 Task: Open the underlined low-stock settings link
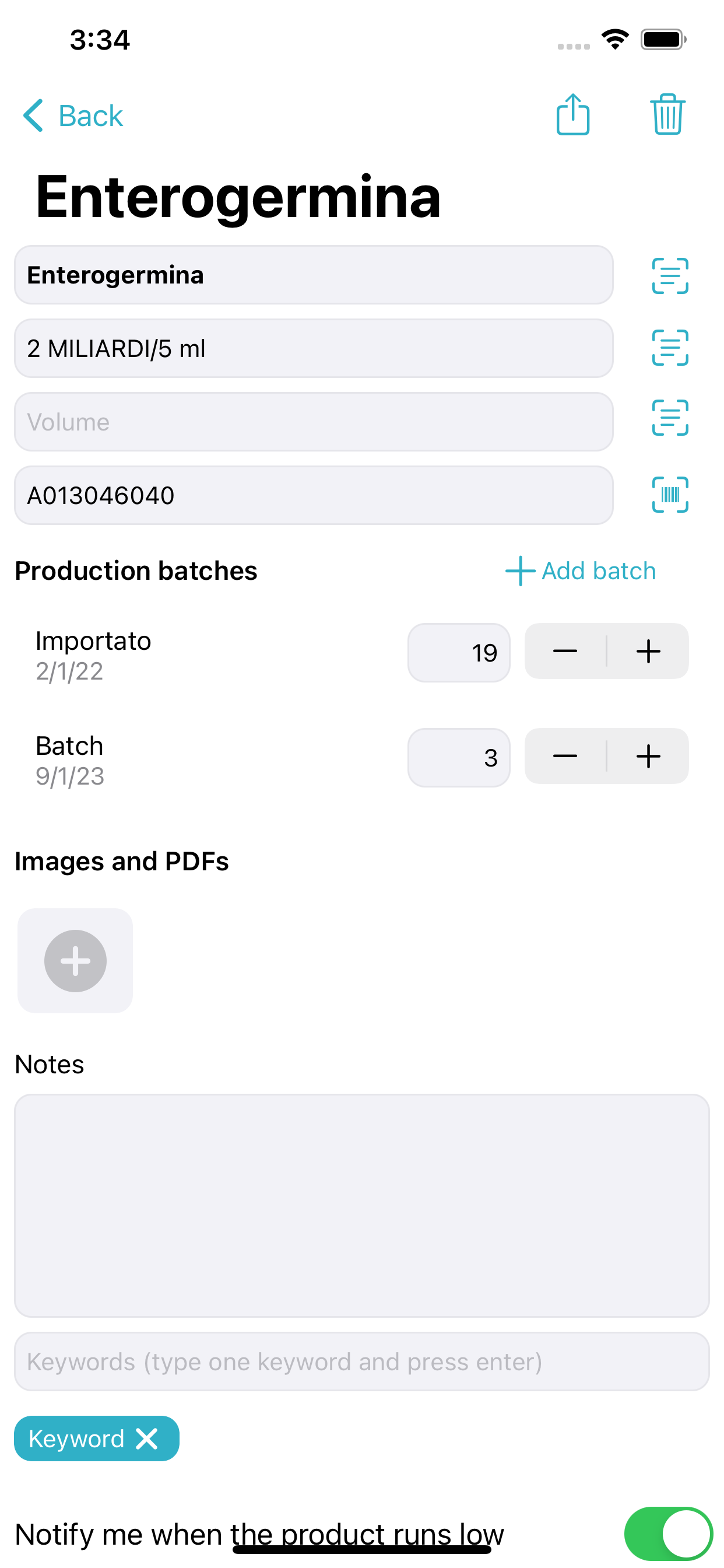click(367, 1535)
